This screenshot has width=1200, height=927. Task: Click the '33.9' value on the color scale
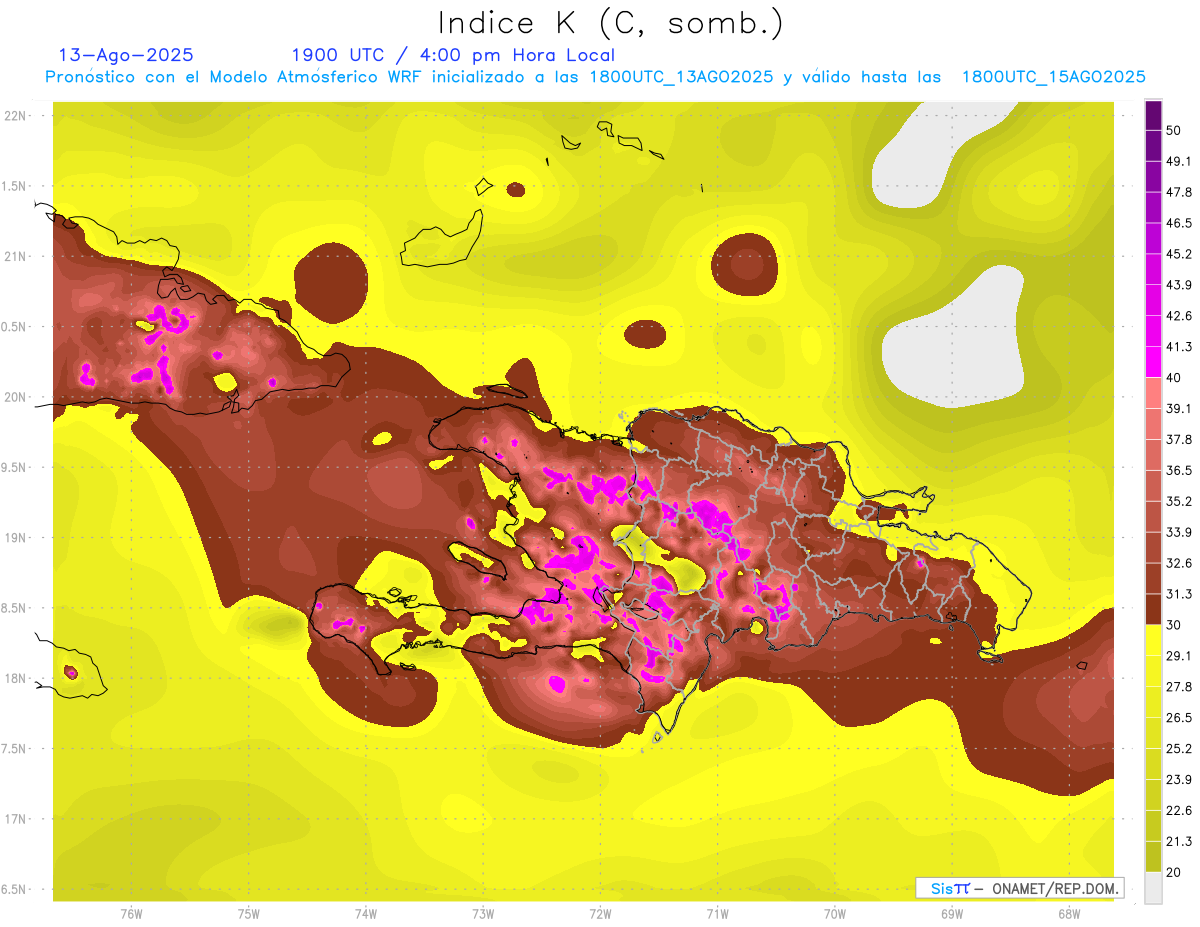[1179, 532]
